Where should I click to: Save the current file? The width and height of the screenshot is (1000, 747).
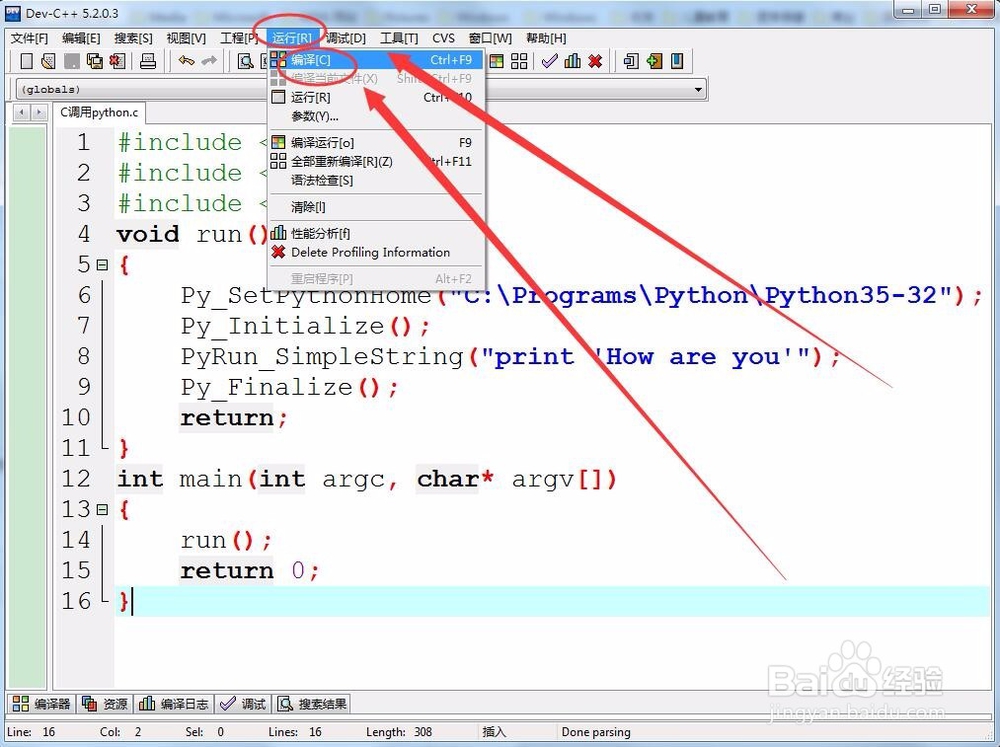coord(71,62)
